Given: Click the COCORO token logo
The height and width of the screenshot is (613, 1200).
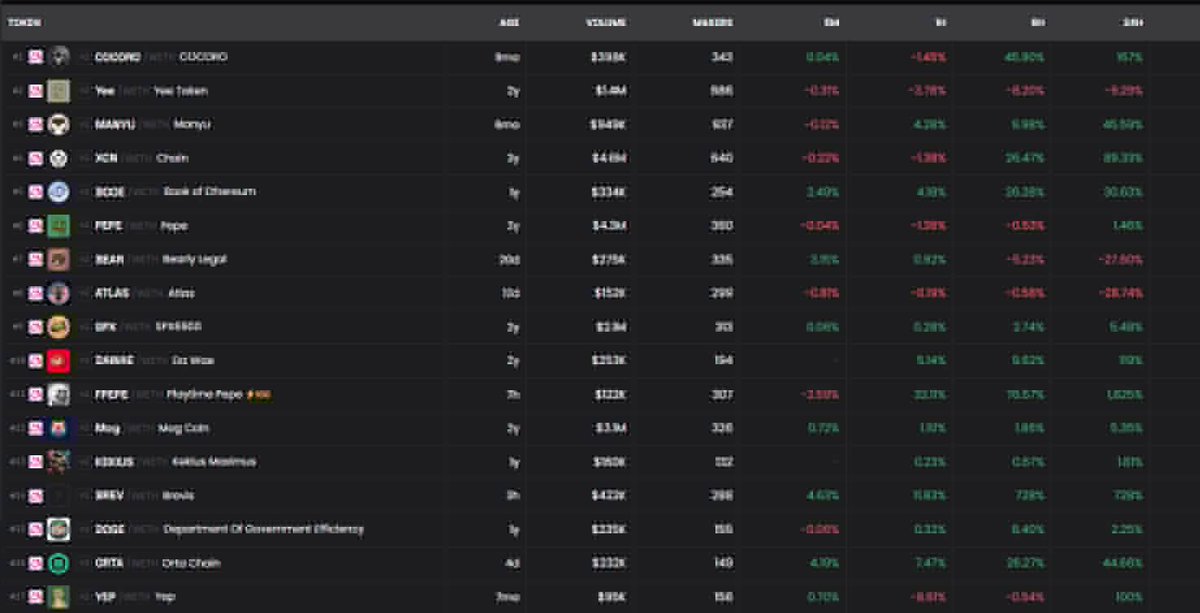Looking at the screenshot, I should pyautogui.click(x=59, y=57).
